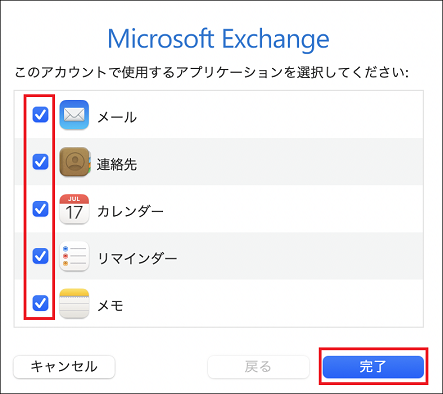Select the カレンダー row label
The height and width of the screenshot is (394, 443).
click(x=130, y=211)
